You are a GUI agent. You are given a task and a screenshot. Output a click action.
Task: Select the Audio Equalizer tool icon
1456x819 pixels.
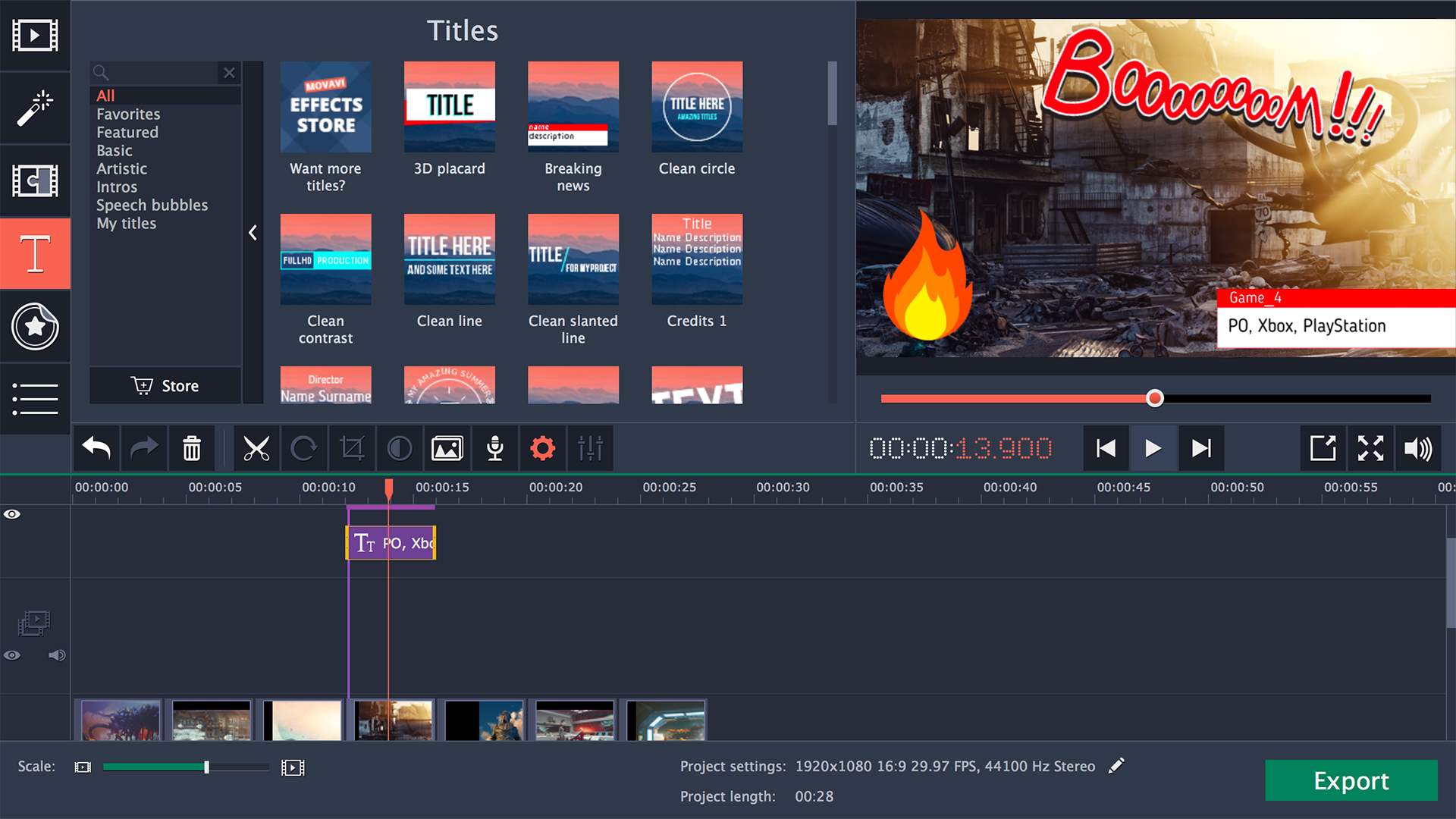point(591,448)
